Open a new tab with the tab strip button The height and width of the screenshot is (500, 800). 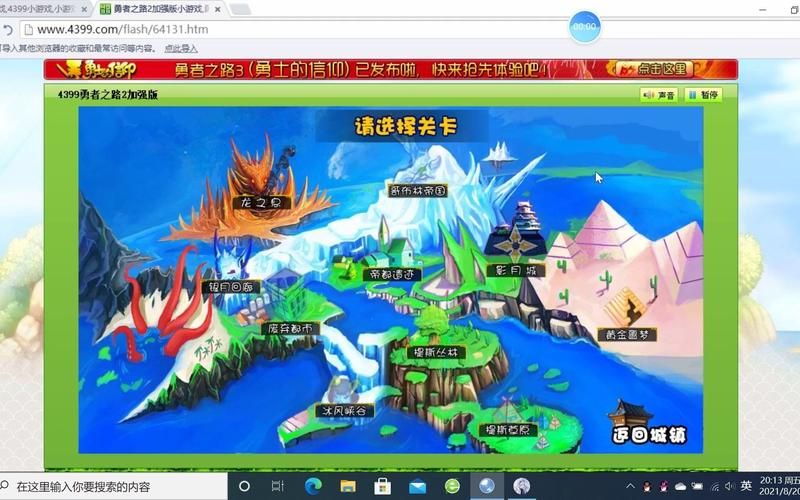240,9
